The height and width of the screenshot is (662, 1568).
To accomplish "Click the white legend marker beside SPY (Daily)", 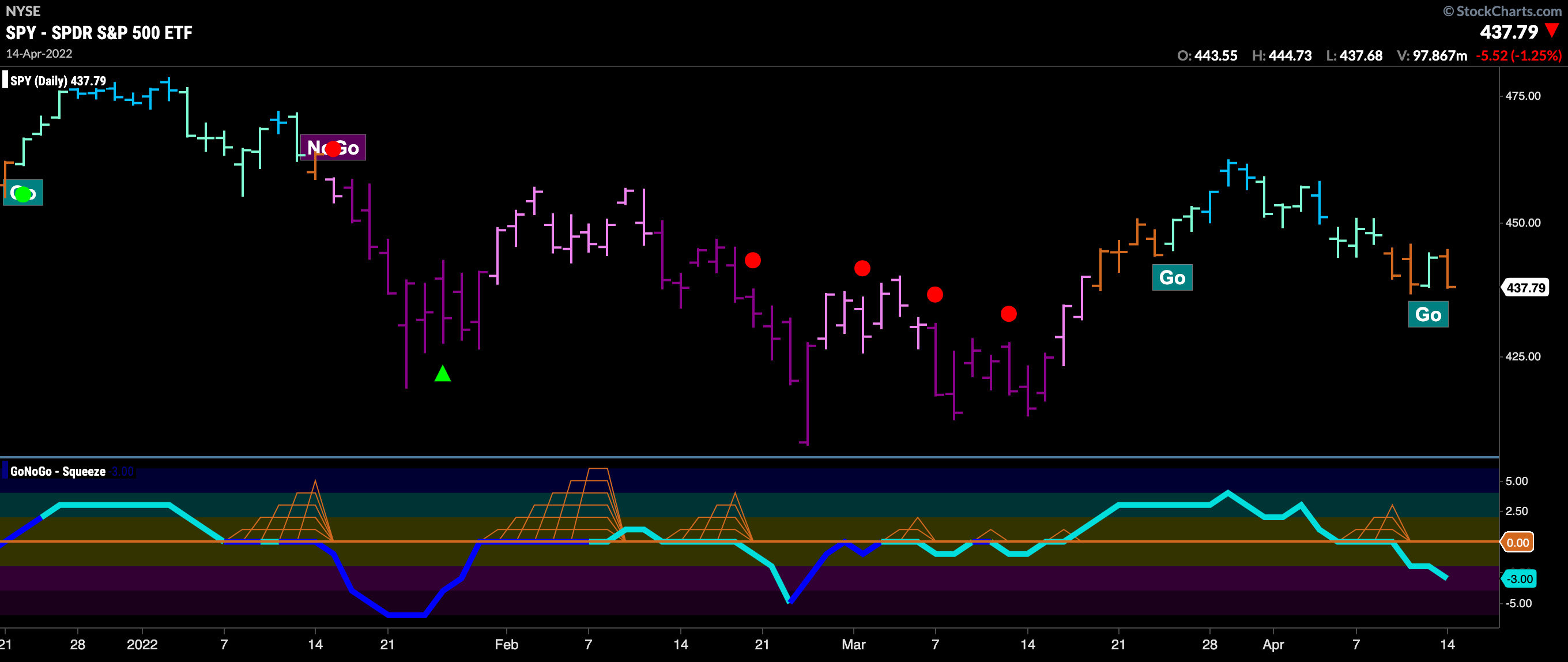I will pyautogui.click(x=6, y=80).
